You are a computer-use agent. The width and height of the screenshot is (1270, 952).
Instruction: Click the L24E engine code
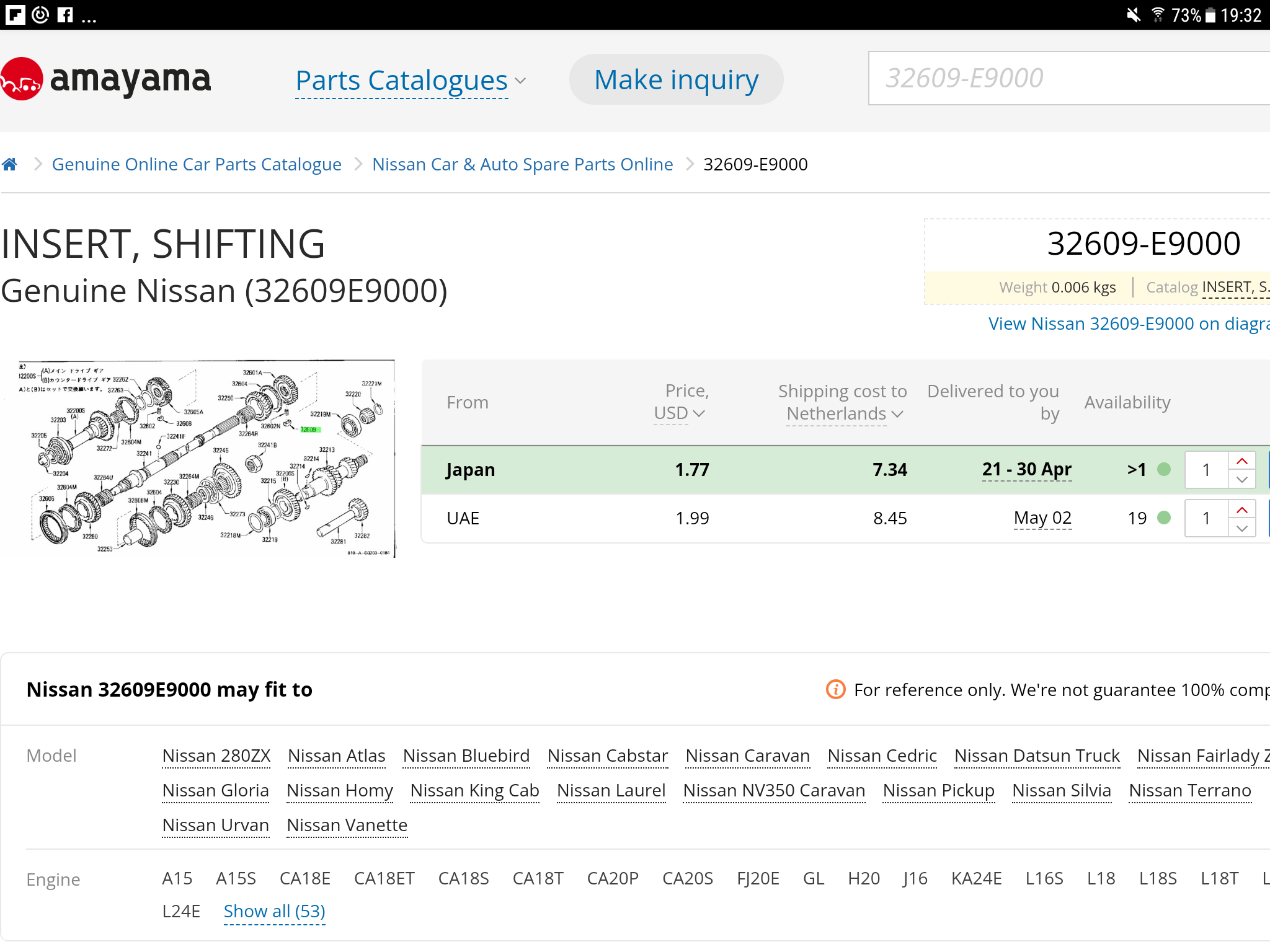coord(181,912)
